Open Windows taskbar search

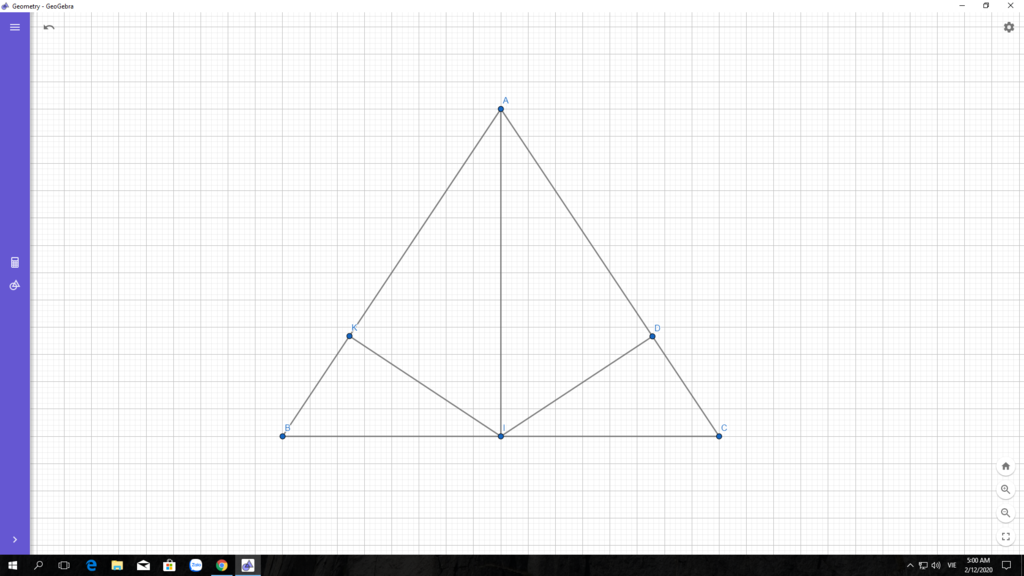point(39,566)
